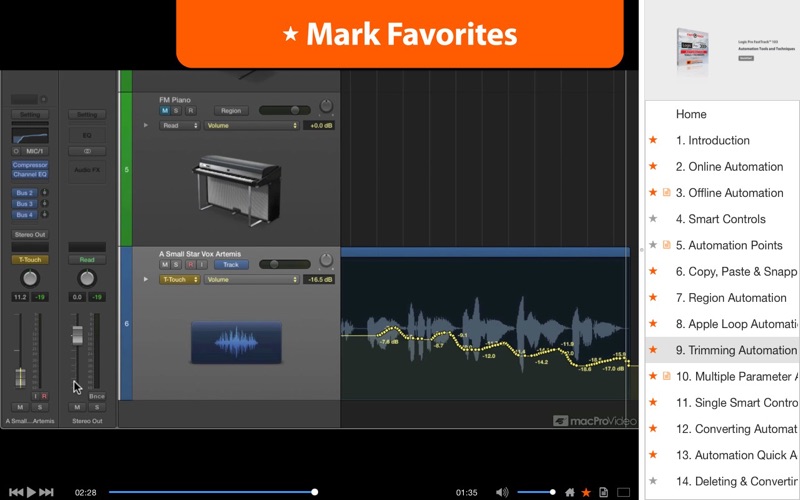Open the Stereo Out output slot
800x500 pixels.
30,235
